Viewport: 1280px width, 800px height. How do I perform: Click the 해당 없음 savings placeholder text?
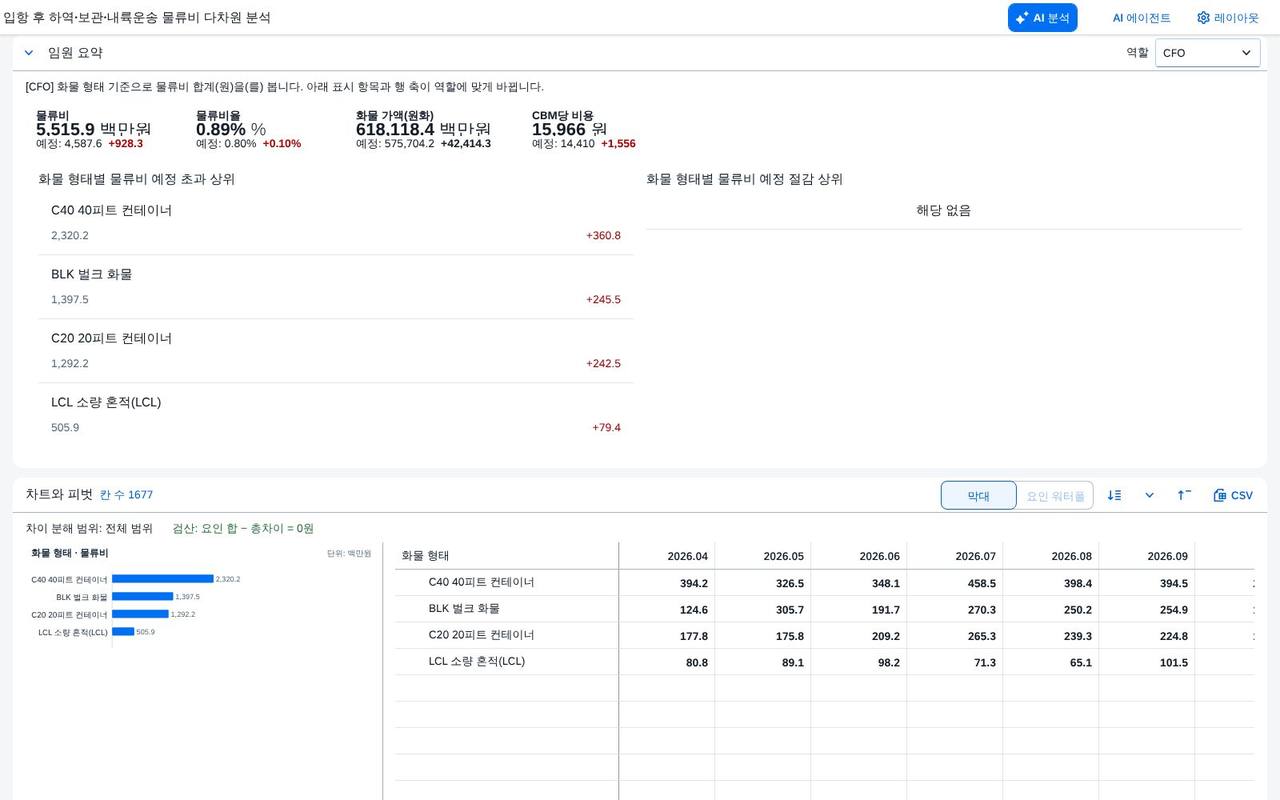(x=944, y=210)
